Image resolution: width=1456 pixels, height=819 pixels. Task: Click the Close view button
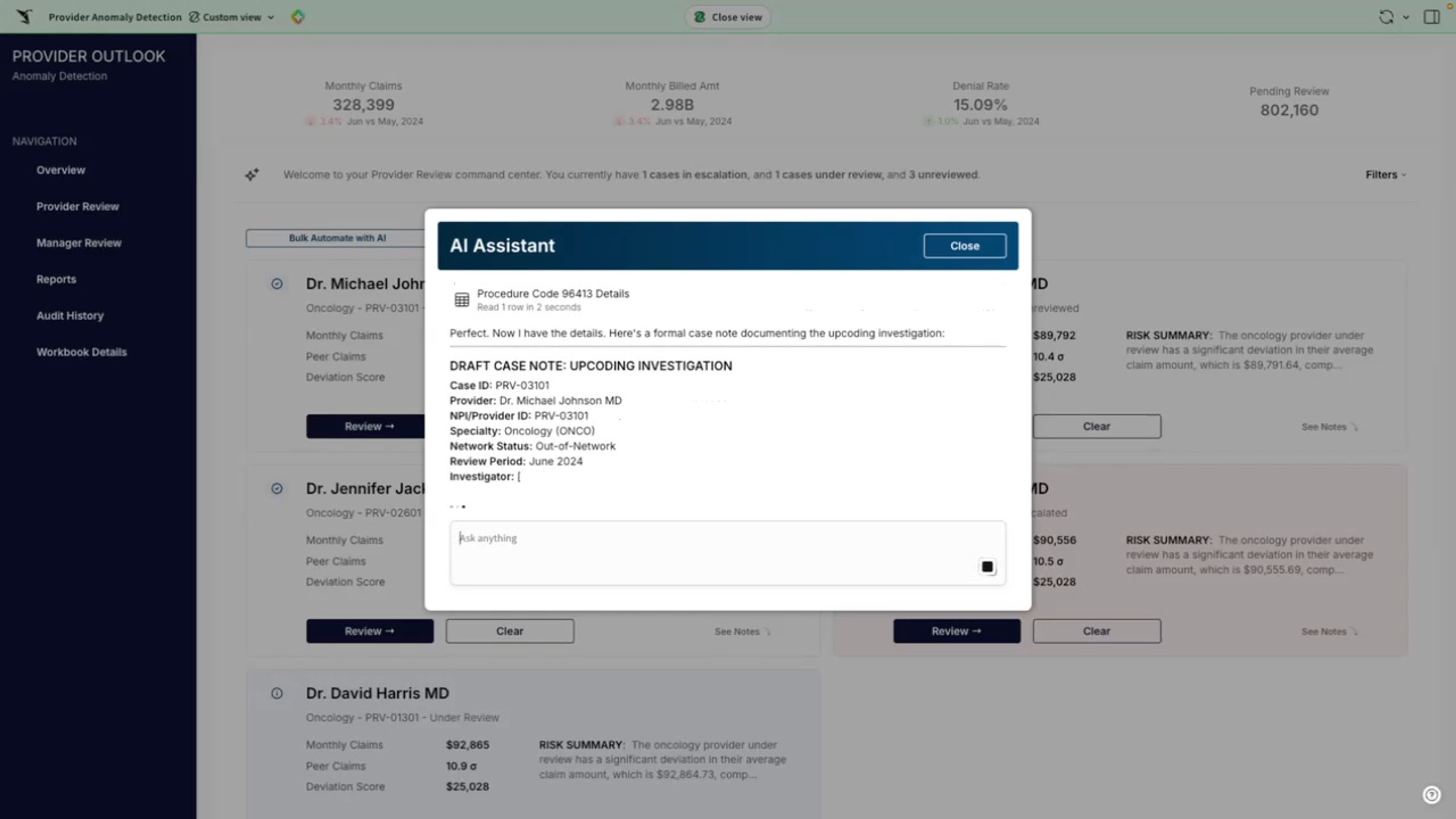[x=728, y=17]
